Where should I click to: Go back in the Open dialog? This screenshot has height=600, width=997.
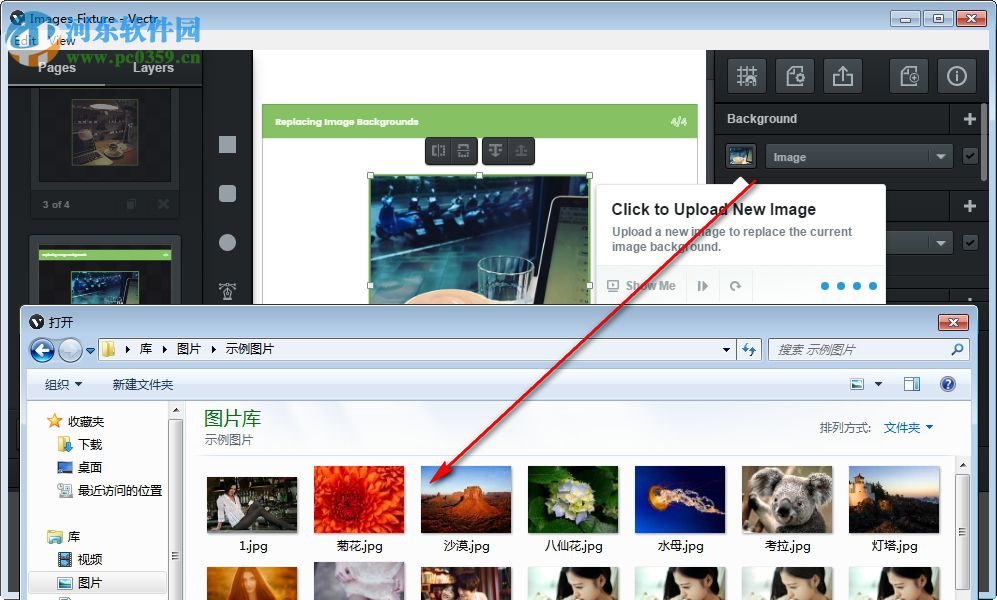click(x=42, y=350)
